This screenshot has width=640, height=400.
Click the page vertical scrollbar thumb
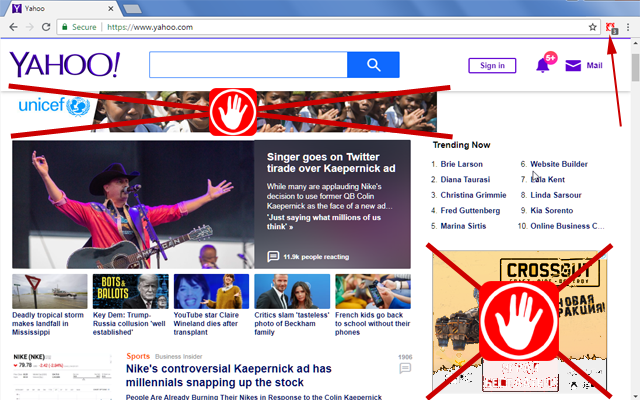(636, 67)
